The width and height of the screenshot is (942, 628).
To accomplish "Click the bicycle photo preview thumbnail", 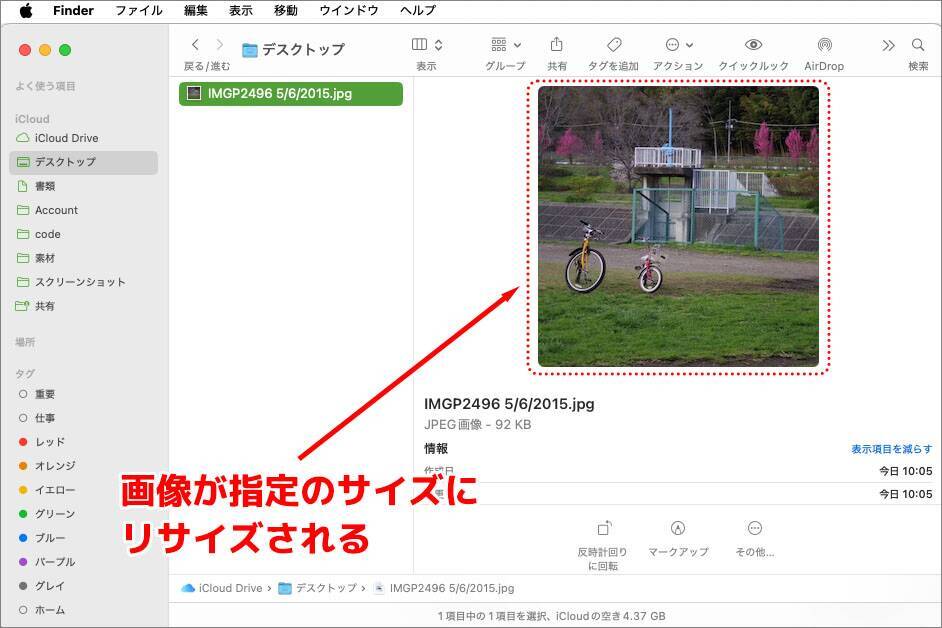I will click(x=678, y=226).
